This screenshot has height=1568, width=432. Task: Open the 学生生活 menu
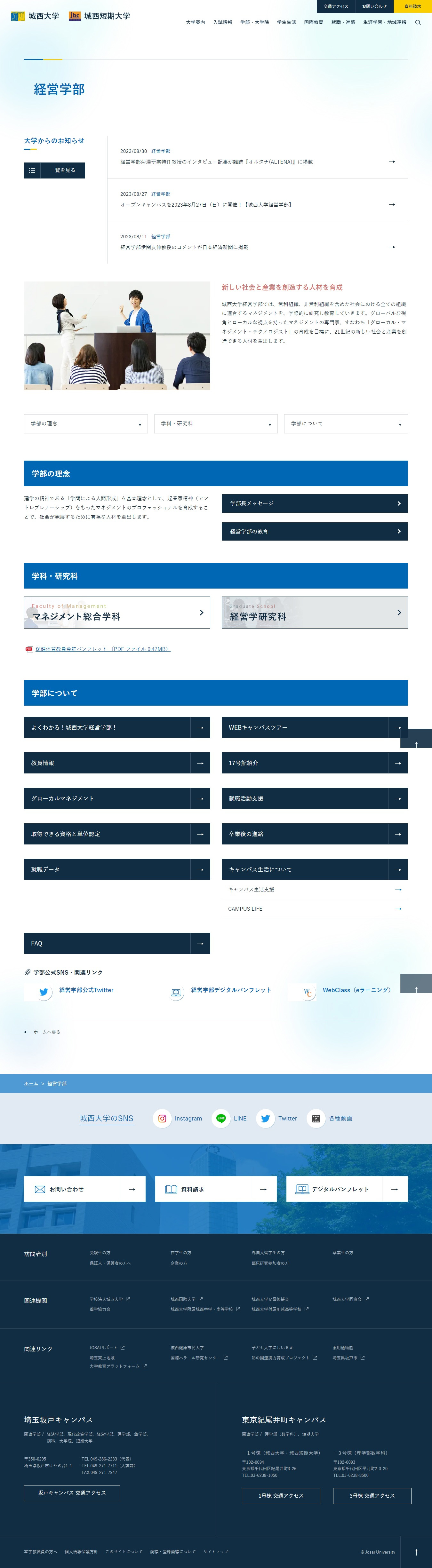click(x=286, y=22)
